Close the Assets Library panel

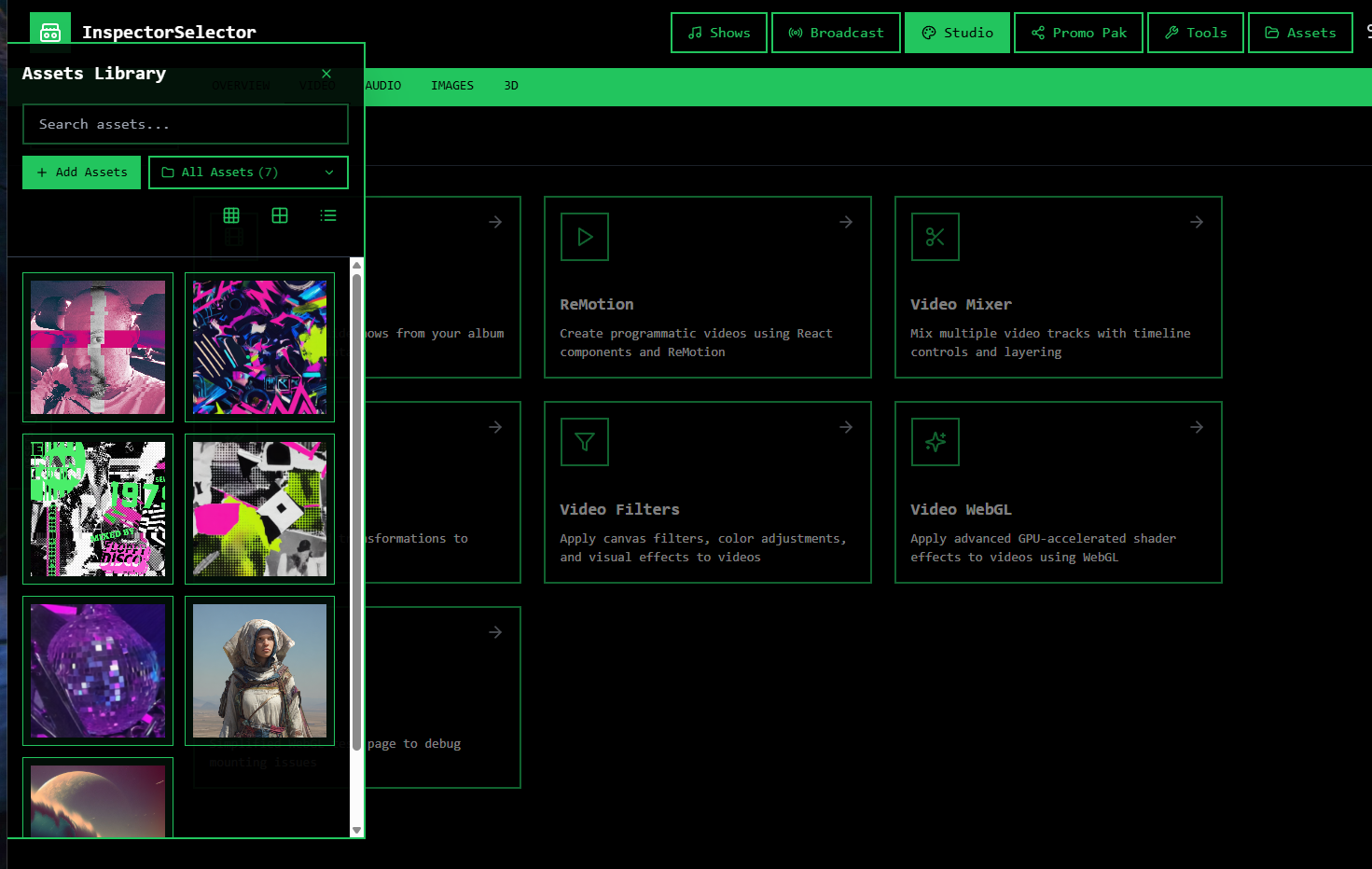(326, 74)
